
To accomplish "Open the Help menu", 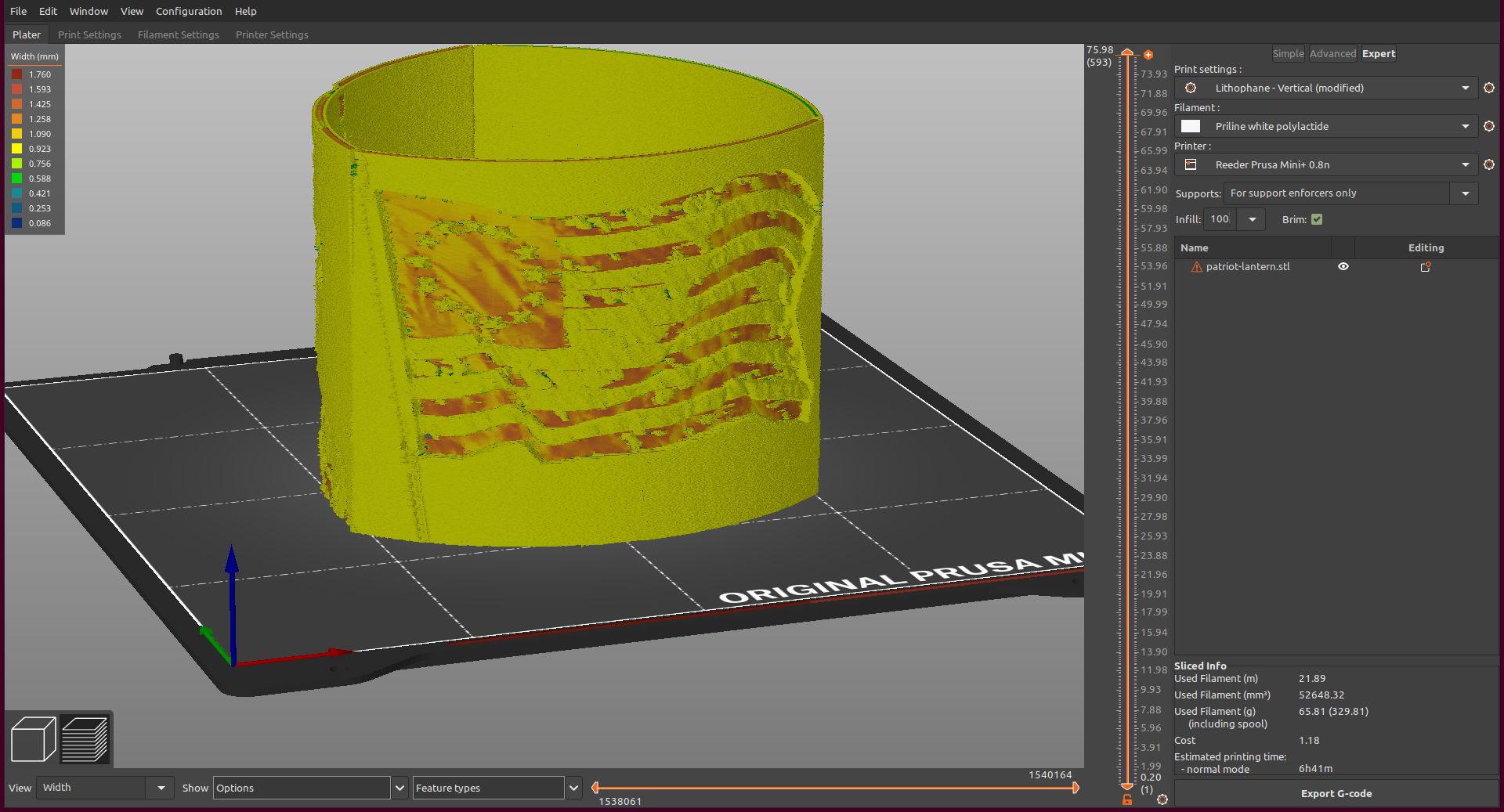I will pyautogui.click(x=246, y=11).
